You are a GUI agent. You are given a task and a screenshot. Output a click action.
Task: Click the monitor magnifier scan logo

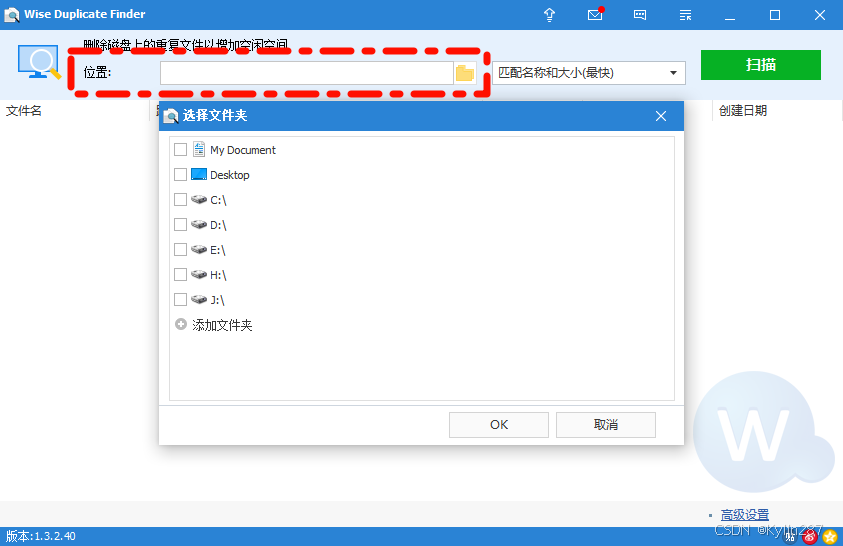39,62
